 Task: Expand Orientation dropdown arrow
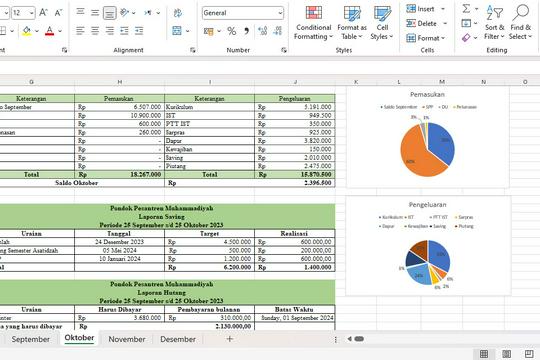tap(134, 13)
